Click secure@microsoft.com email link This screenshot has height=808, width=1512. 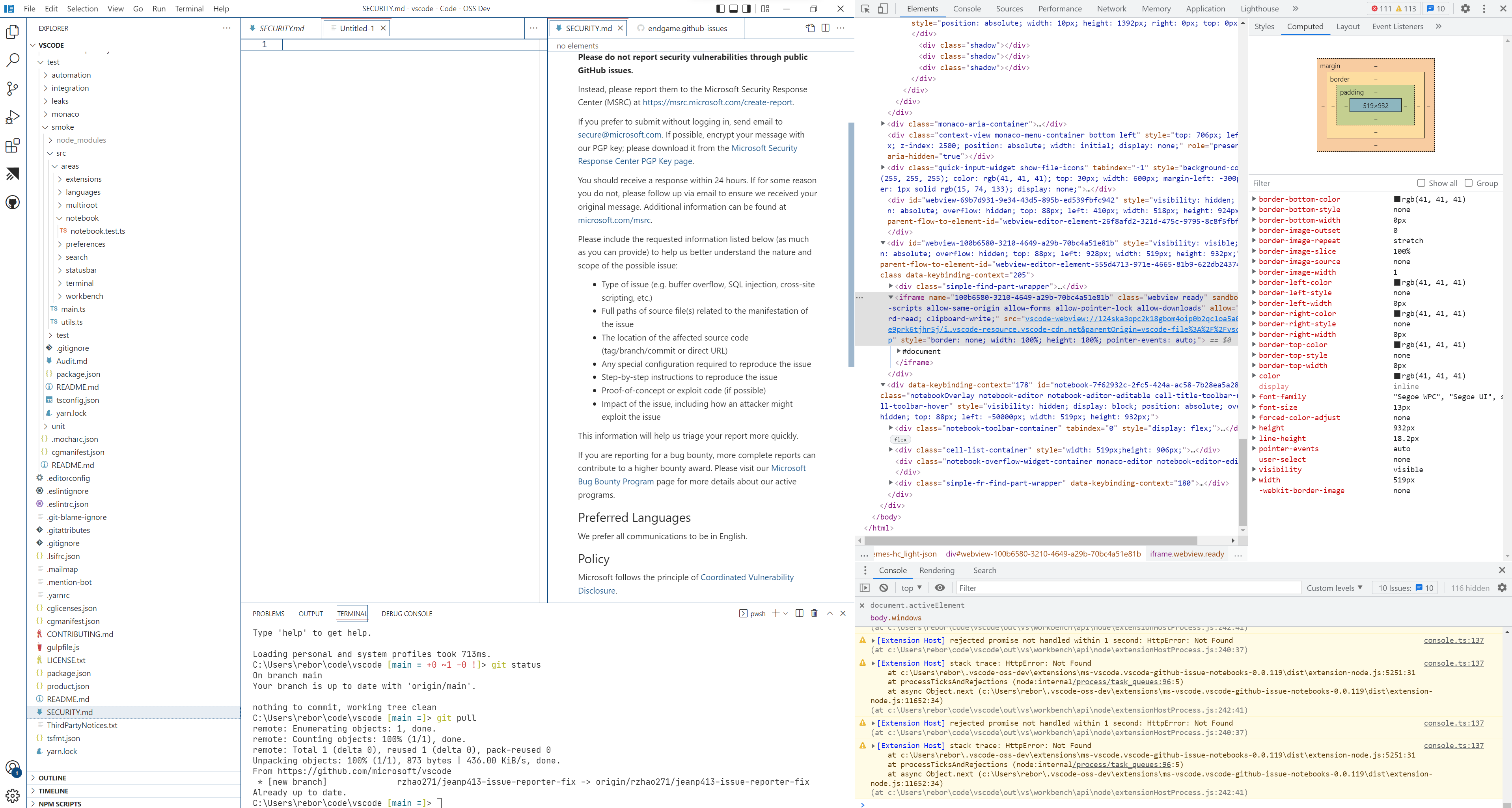(x=619, y=134)
